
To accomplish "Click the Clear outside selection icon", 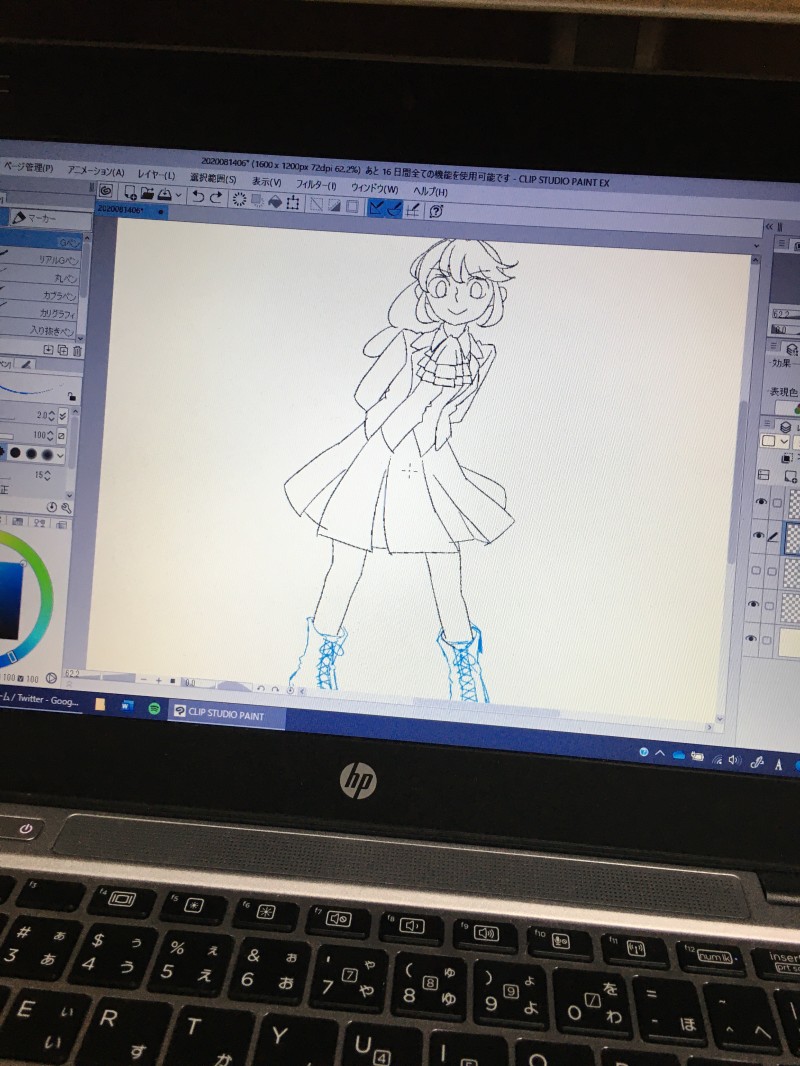I will click(257, 200).
